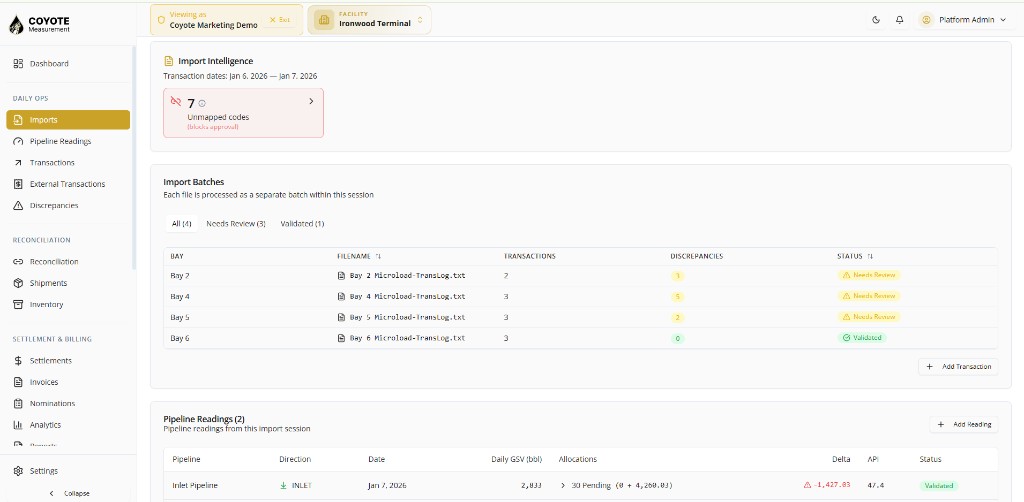1024x502 pixels.
Task: Open the Platform Admin user menu
Action: click(965, 20)
